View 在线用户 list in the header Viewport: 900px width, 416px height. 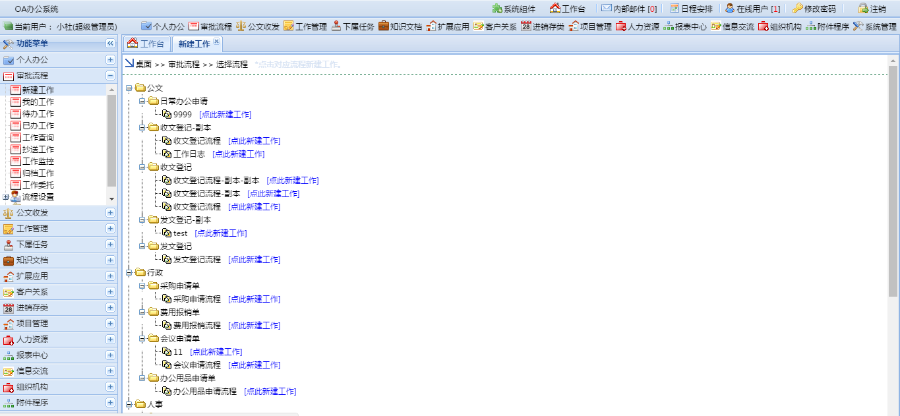tap(752, 9)
